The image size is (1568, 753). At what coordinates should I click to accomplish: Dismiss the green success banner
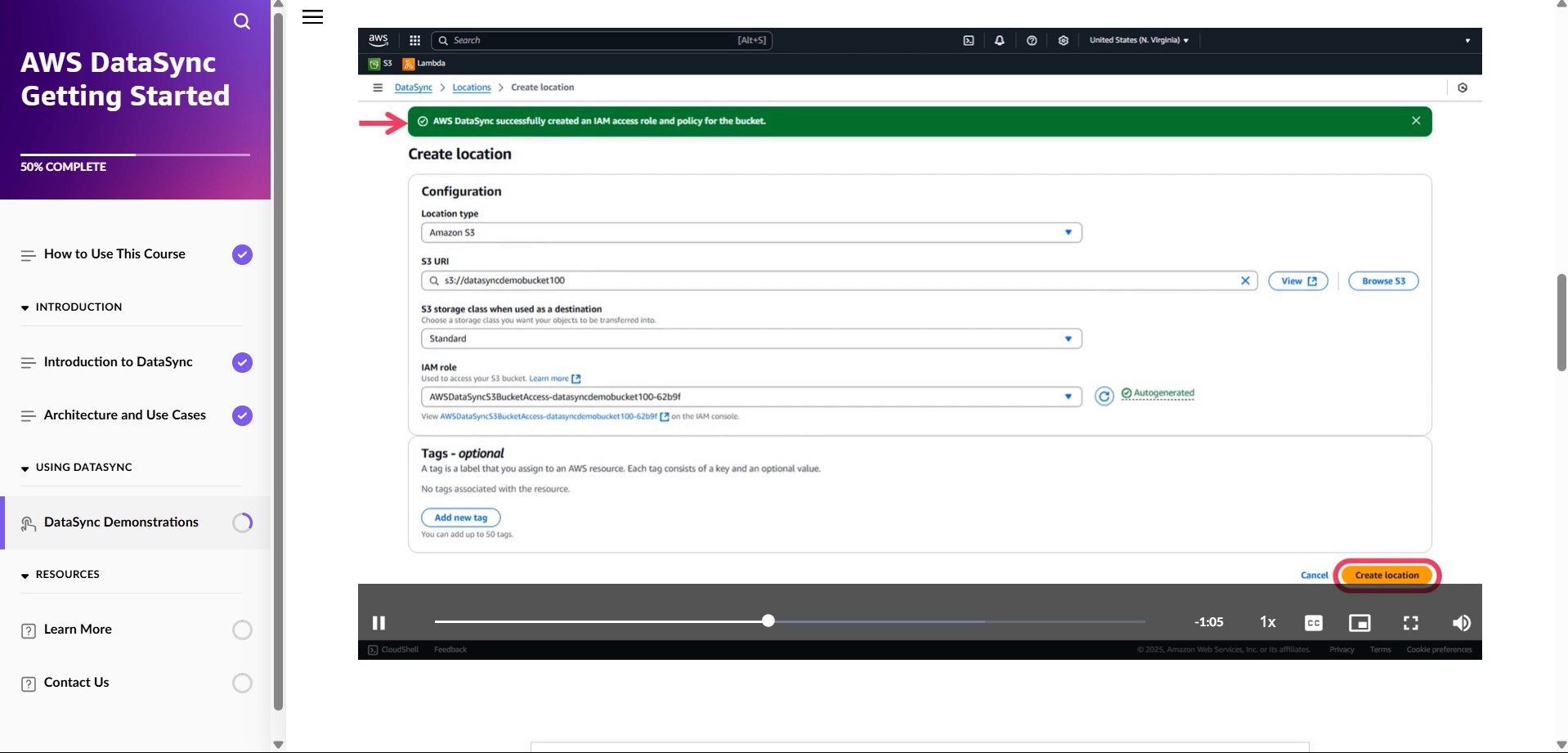click(1416, 121)
